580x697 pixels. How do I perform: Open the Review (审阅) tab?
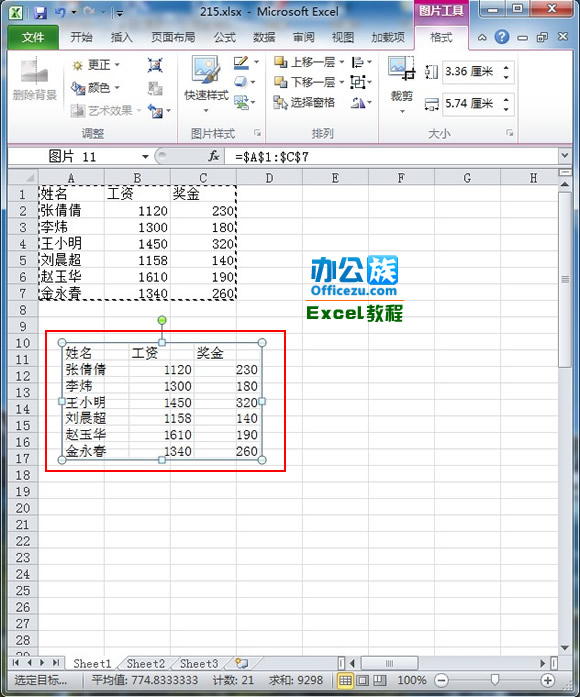click(304, 37)
